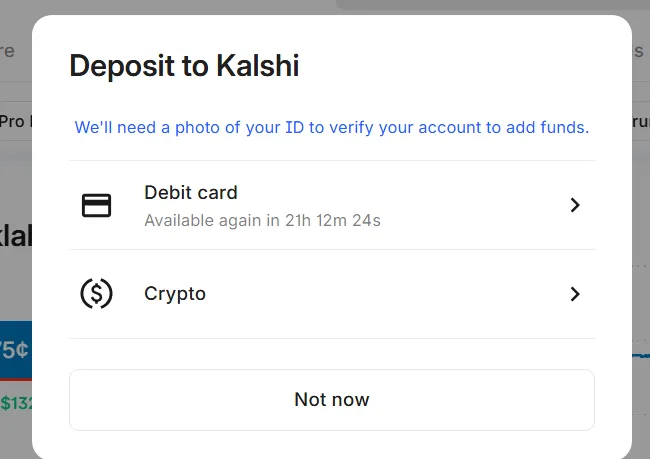Click the Available again countdown text
This screenshot has height=459, width=650.
262,220
